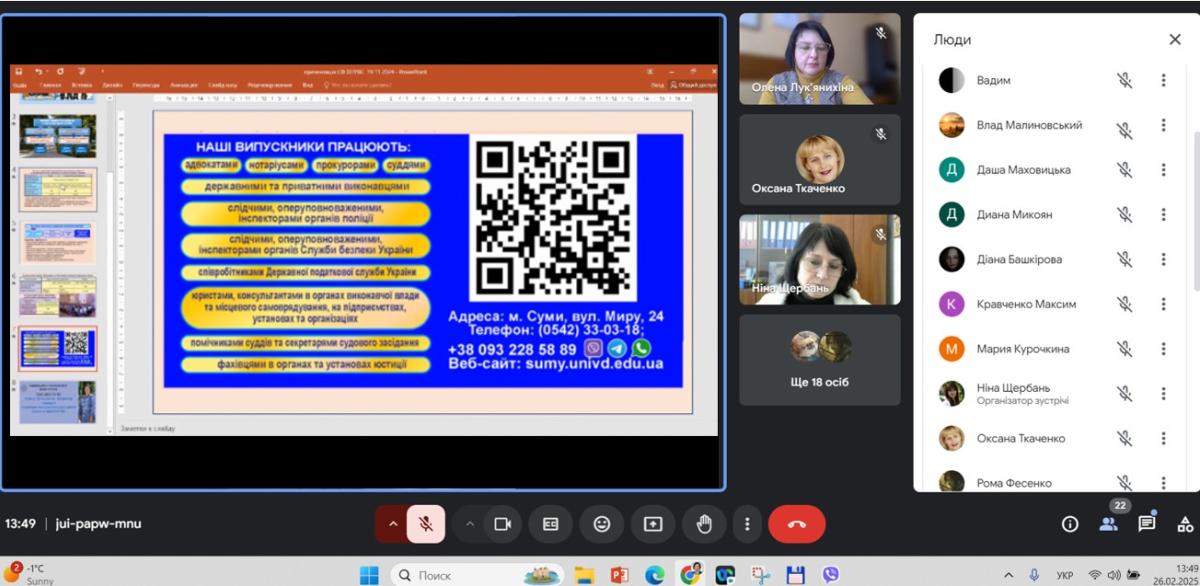Mute icon next to Діана Башкірова

pos(1124,260)
